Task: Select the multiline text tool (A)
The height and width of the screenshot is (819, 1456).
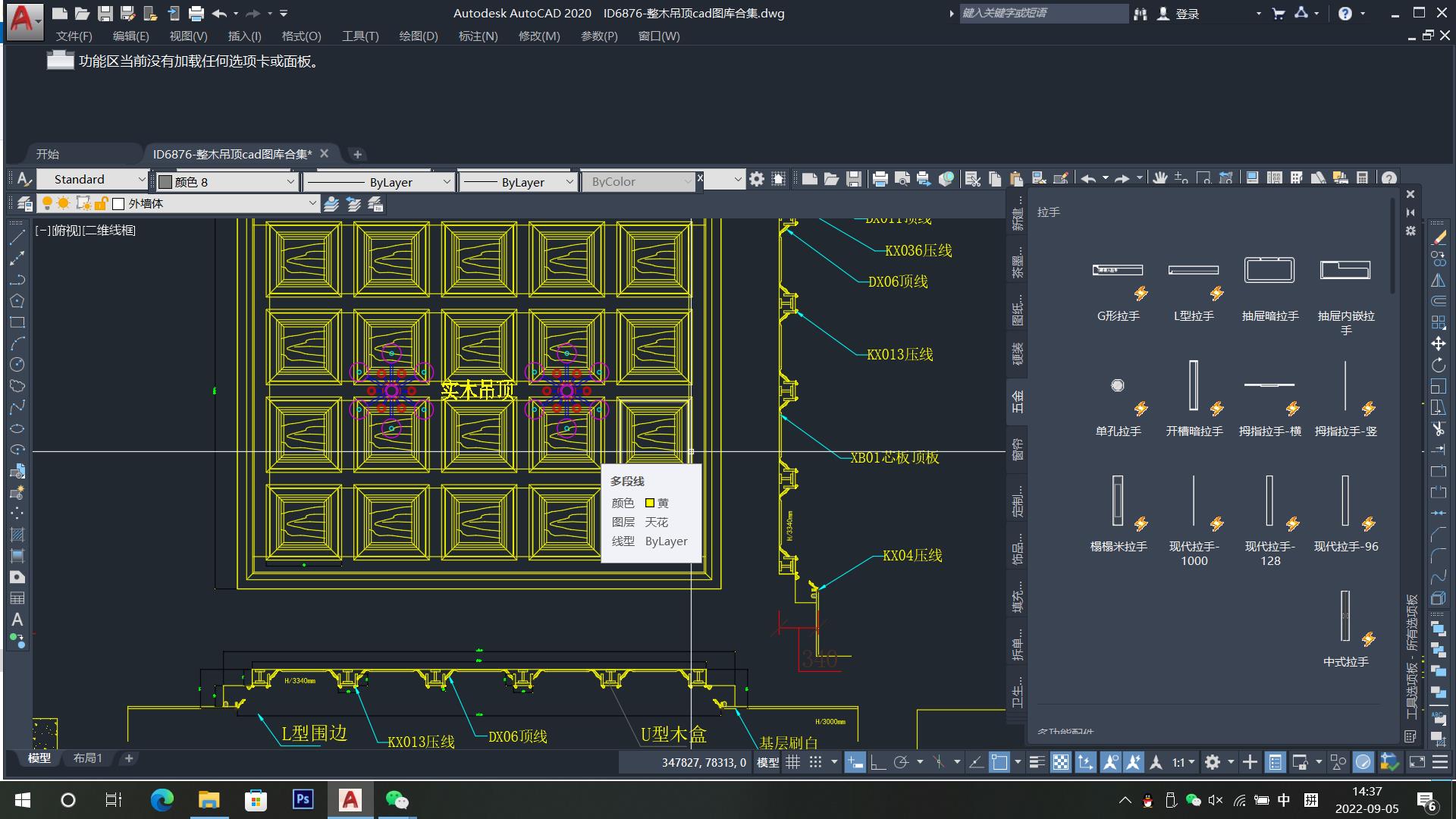Action: pos(17,620)
